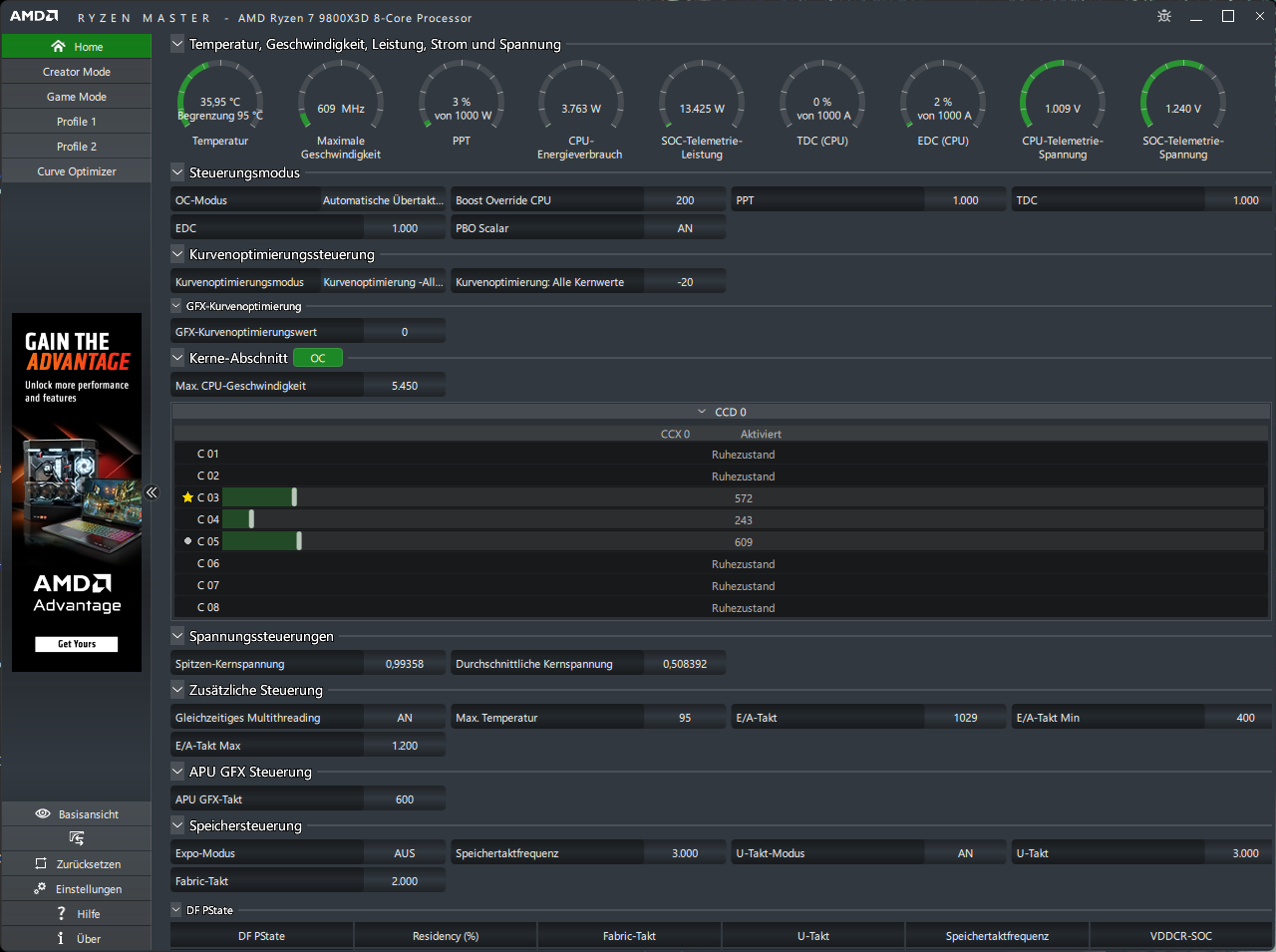Collapse sidebar with double-chevron arrow icon

[152, 492]
